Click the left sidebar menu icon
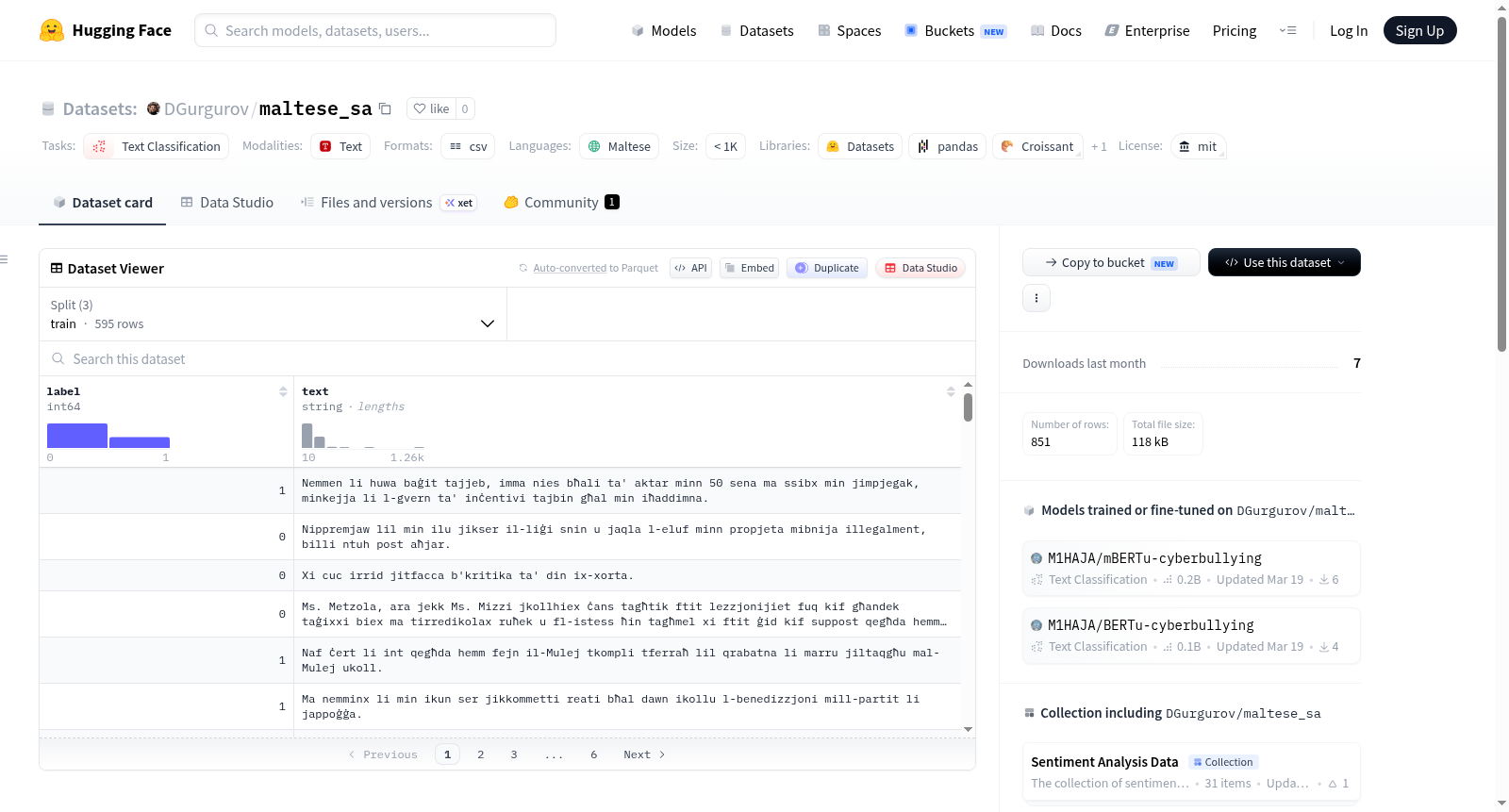 tap(5, 259)
